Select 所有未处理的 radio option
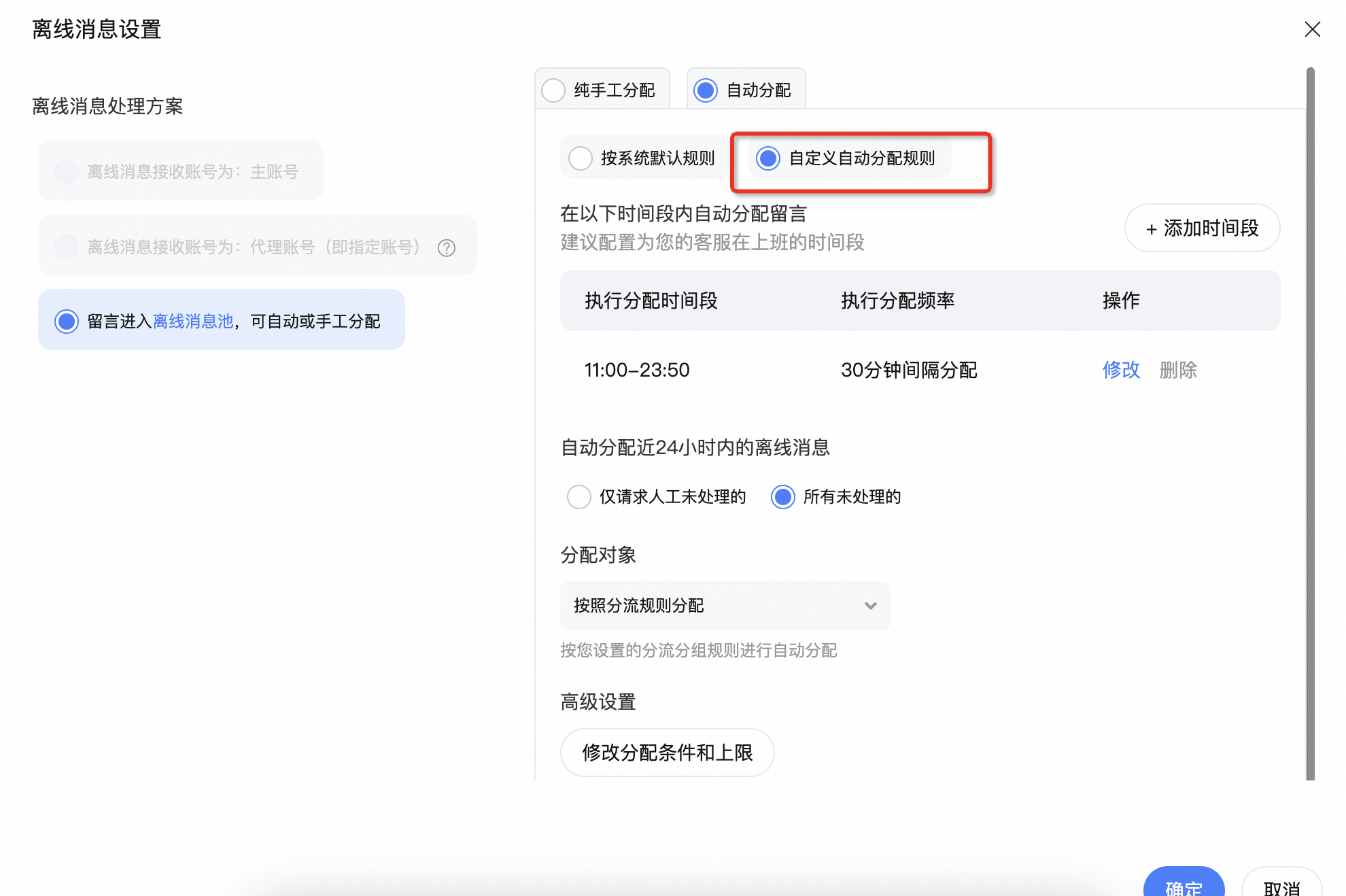Screen dimensions: 1346x896 783,497
